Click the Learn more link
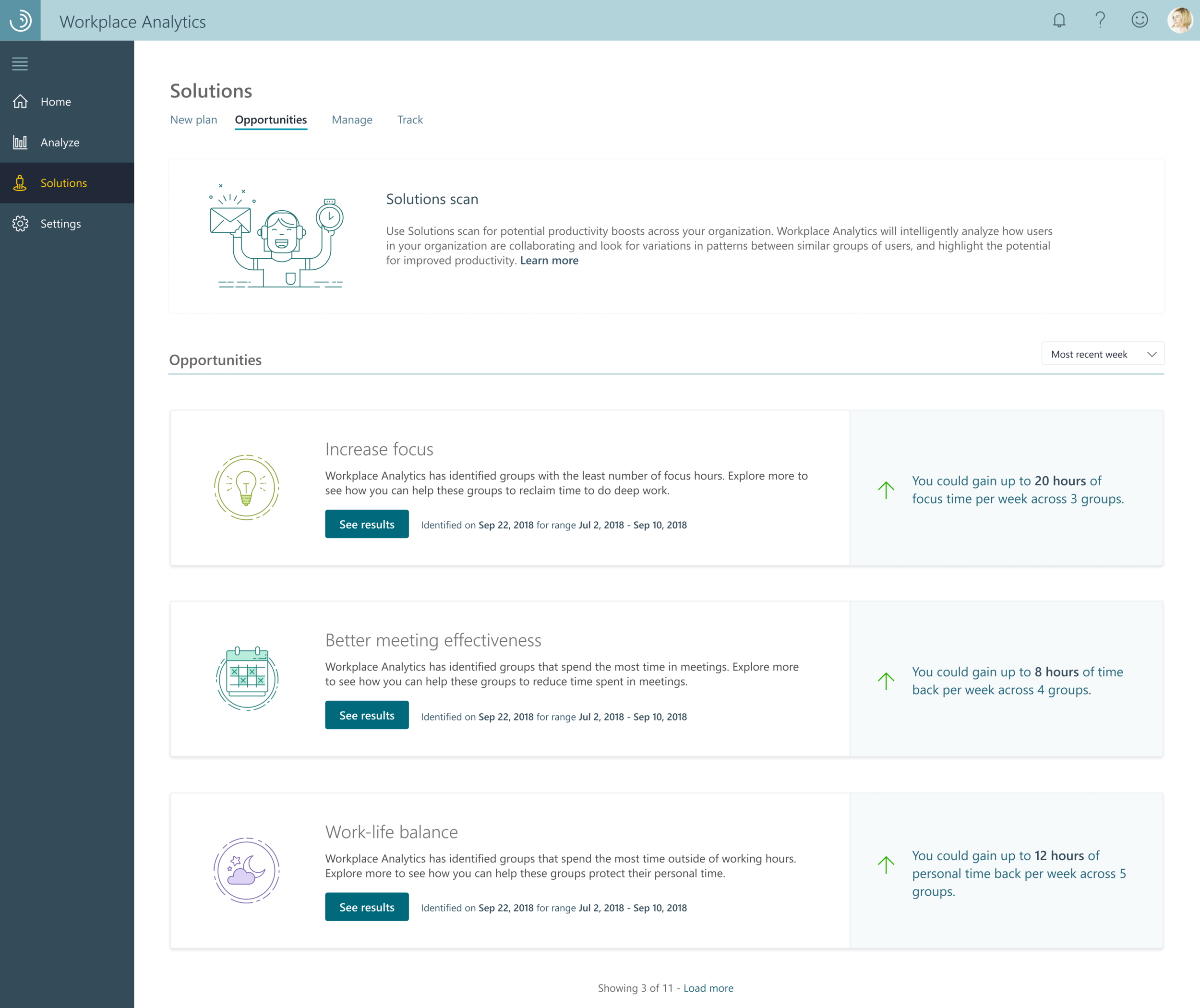 (549, 261)
